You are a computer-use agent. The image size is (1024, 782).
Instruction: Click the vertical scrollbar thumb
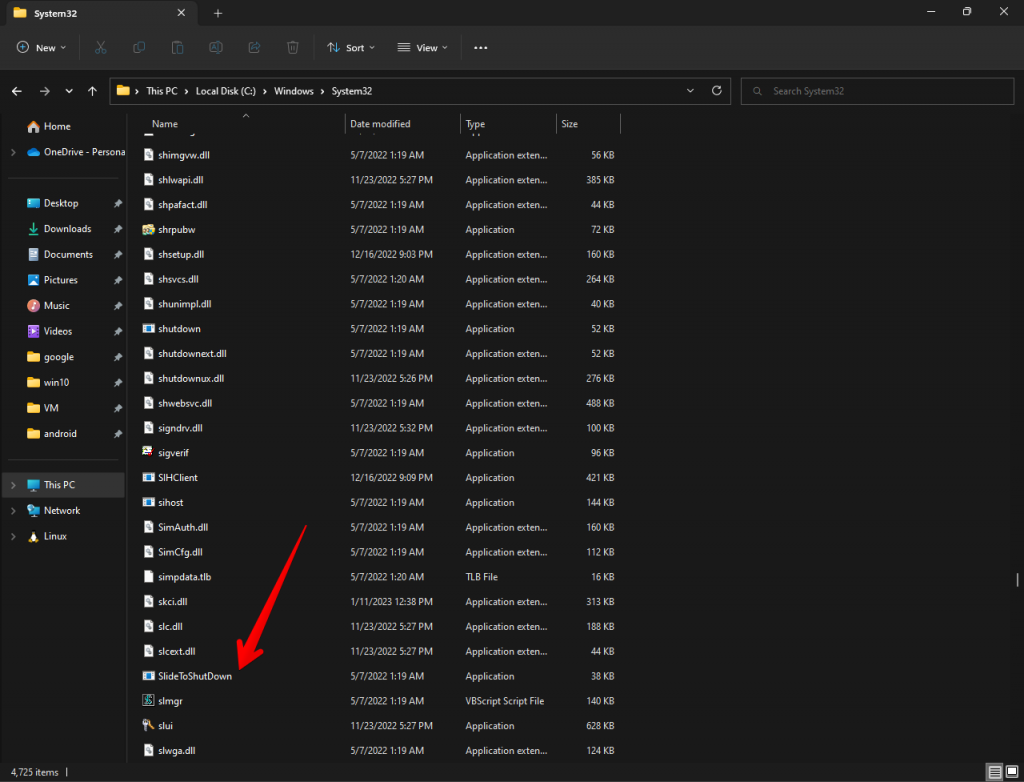1017,579
